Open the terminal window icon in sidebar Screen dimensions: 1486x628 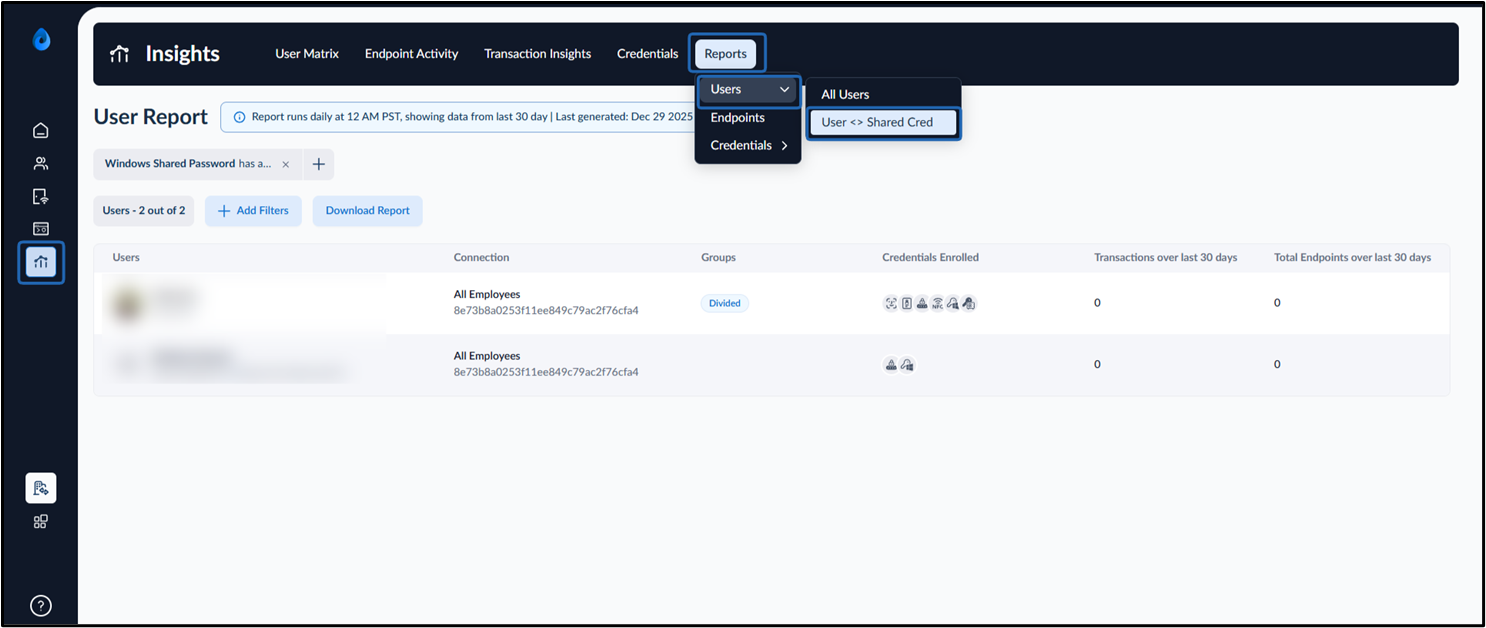[x=41, y=229]
